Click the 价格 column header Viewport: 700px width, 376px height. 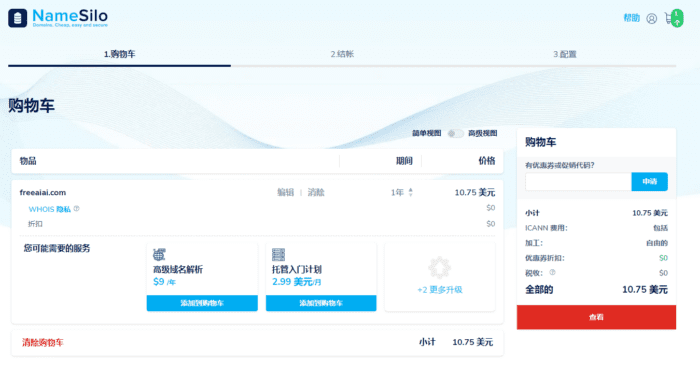click(487, 161)
